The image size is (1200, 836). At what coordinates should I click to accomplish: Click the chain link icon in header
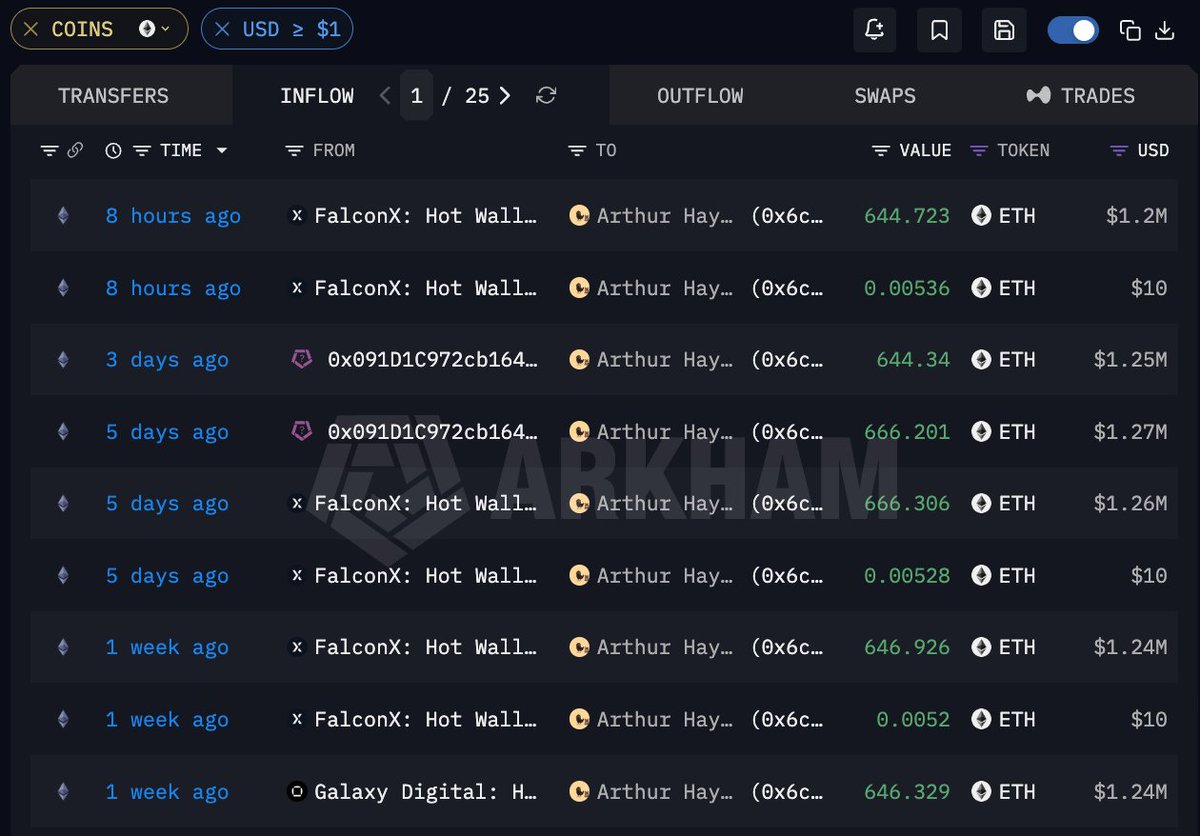[75, 151]
